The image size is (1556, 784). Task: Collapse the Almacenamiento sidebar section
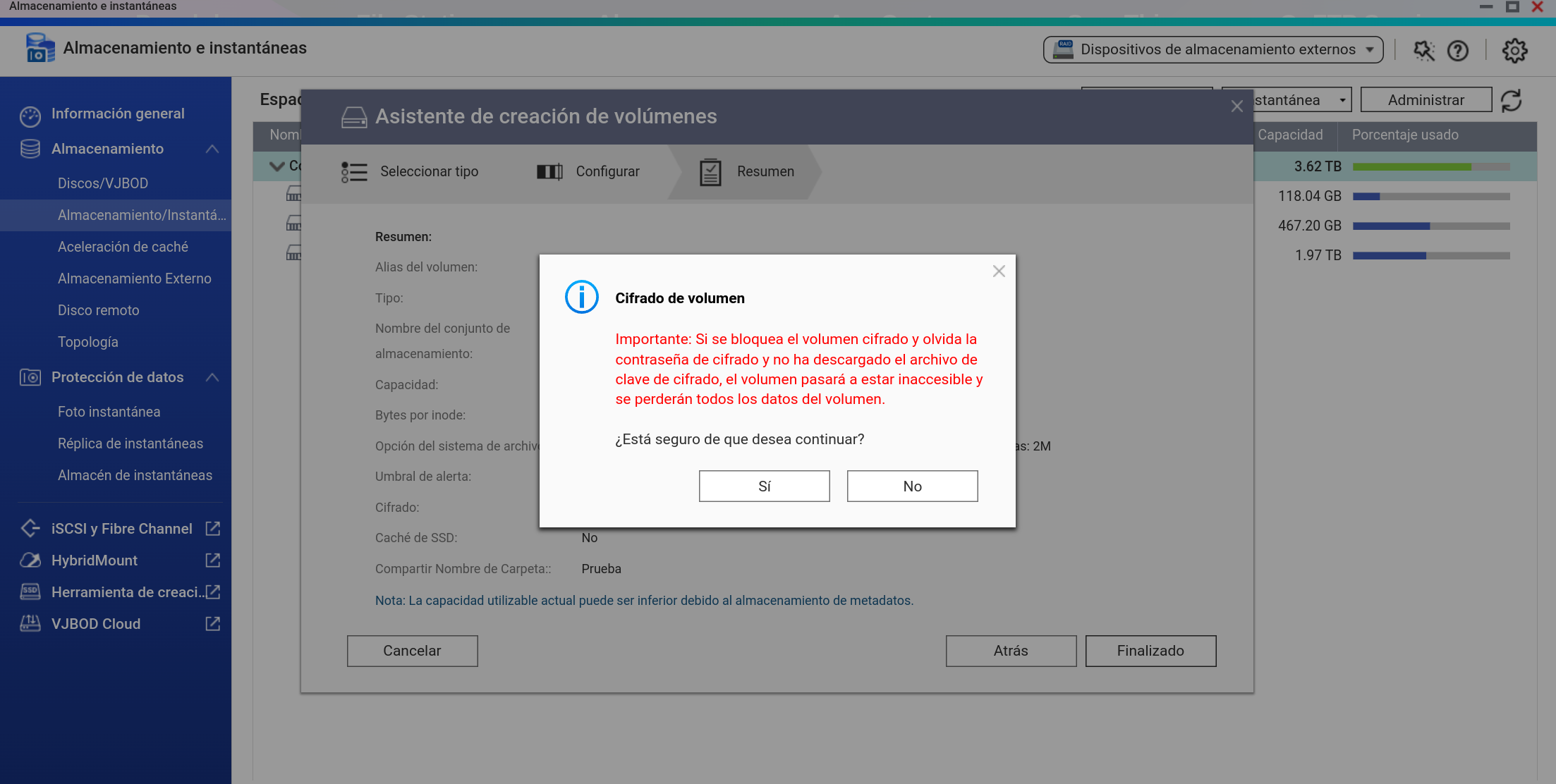[212, 149]
